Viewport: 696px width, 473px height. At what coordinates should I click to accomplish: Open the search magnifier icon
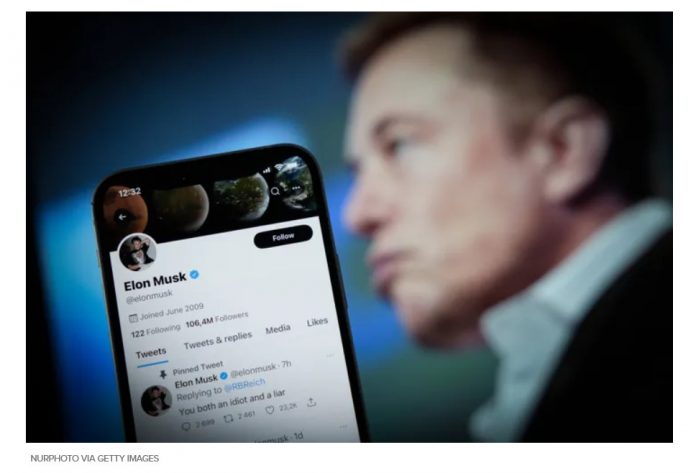coord(275,191)
